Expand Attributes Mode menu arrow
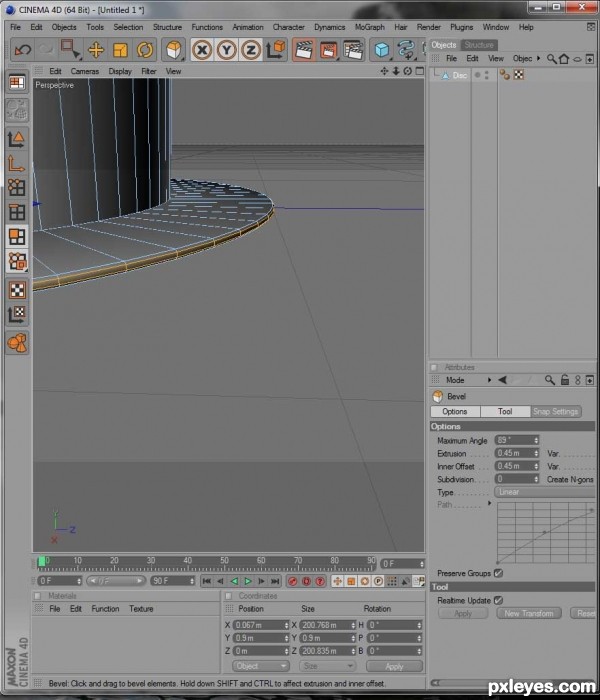Screen dimensions: 600x700 pyautogui.click(x=489, y=380)
